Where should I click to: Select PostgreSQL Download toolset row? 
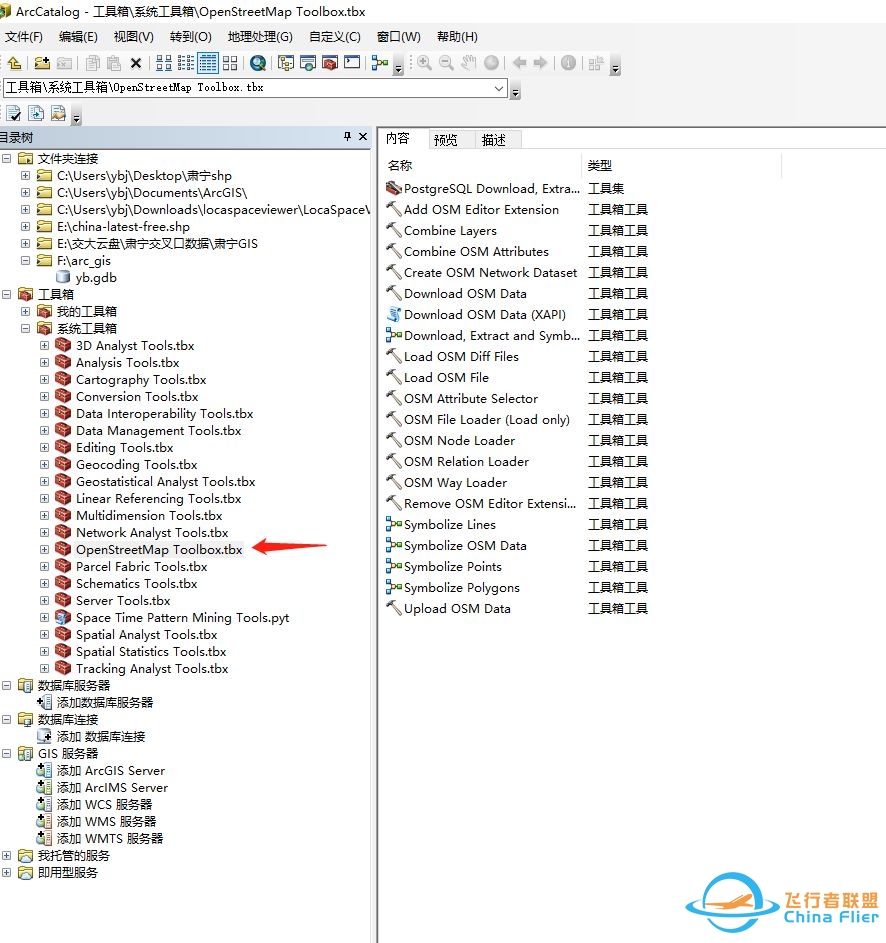(x=491, y=189)
